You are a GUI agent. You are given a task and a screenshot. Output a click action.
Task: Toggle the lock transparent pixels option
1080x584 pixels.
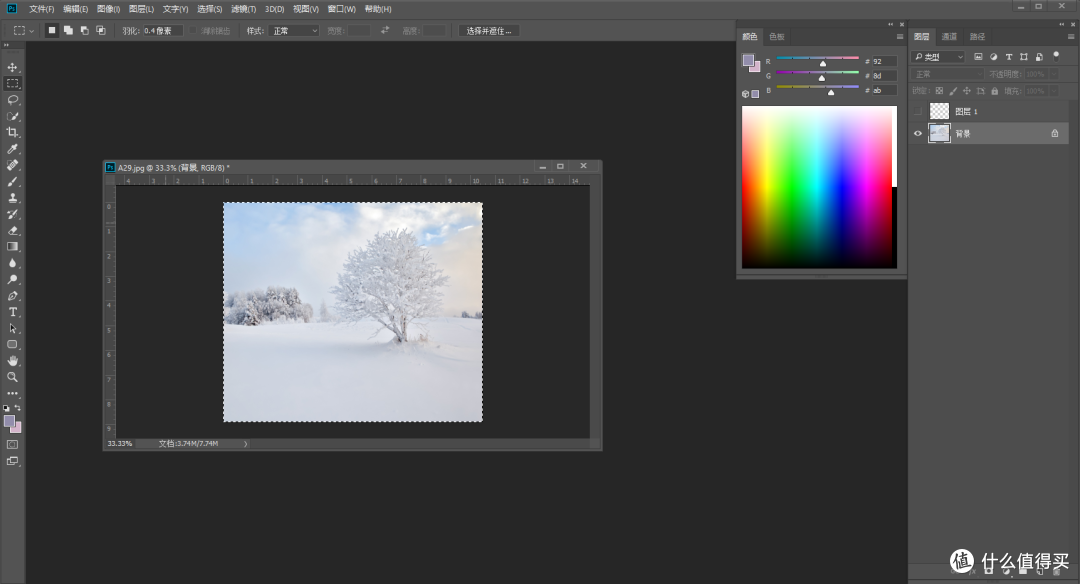click(940, 91)
